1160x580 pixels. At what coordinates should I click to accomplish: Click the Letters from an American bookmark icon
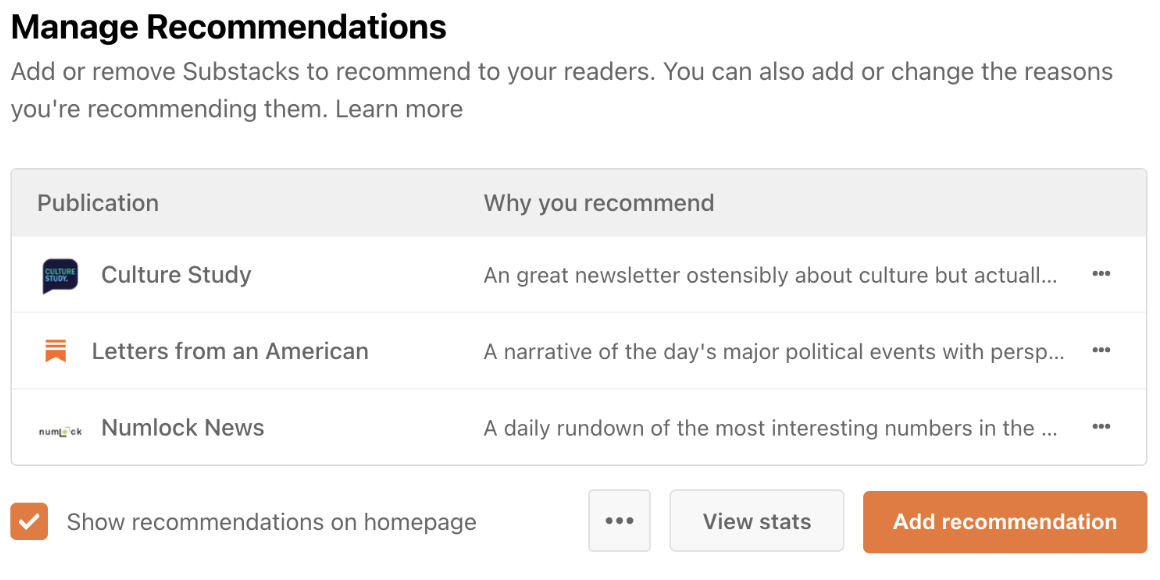(55, 351)
